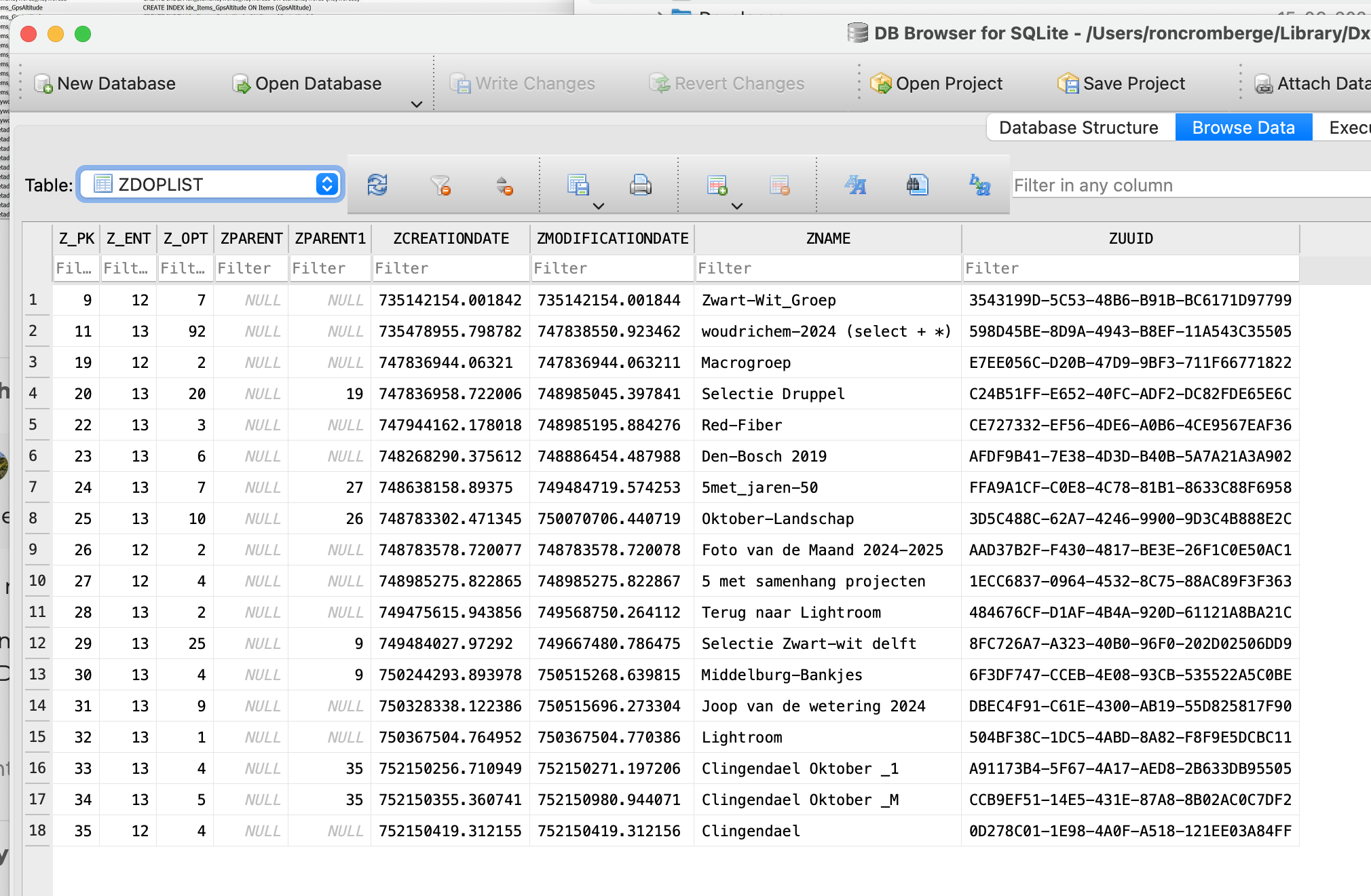Select the Selectie Druppel cell
This screenshot has width=1371, height=896.
828,394
